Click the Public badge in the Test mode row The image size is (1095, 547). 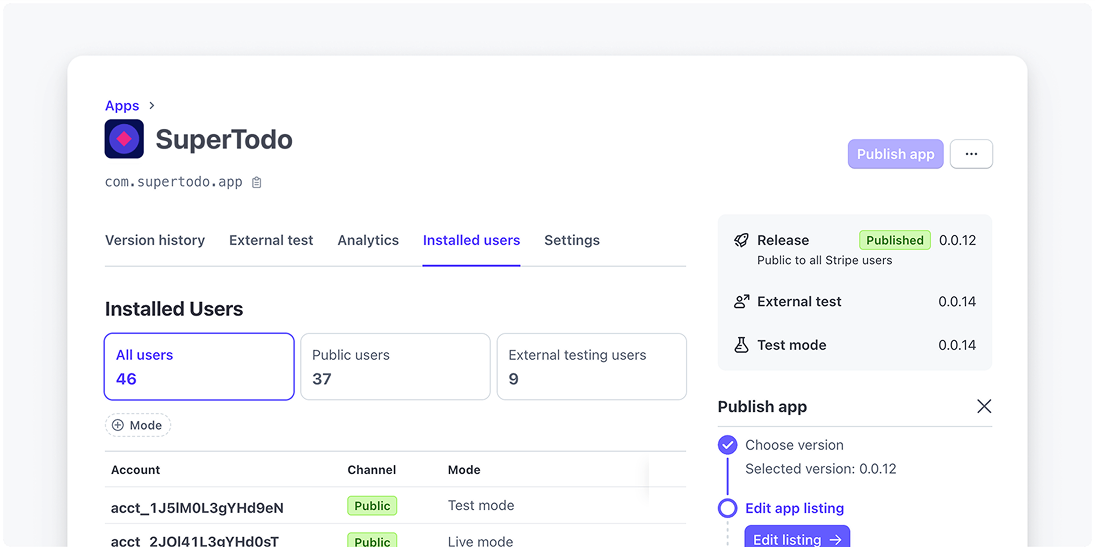click(372, 506)
